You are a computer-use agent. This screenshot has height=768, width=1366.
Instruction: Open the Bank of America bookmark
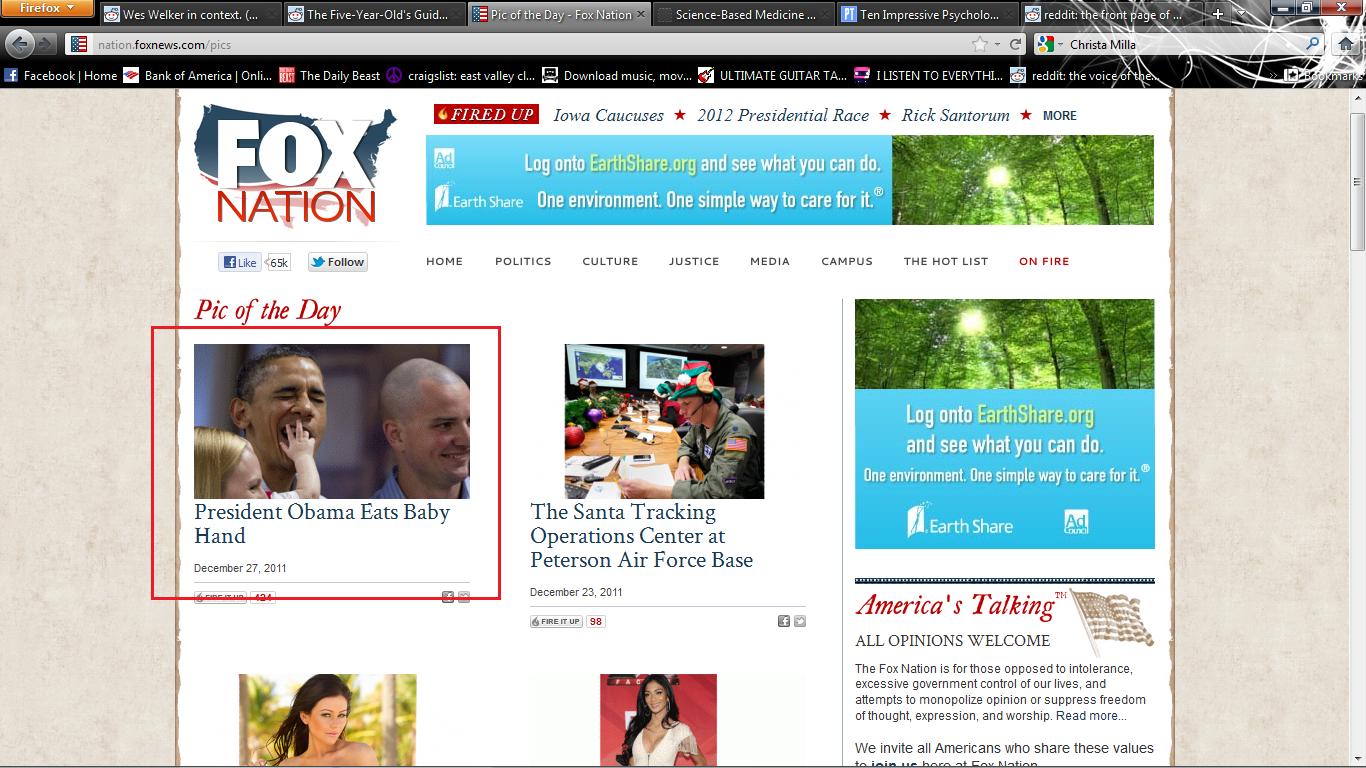point(197,75)
